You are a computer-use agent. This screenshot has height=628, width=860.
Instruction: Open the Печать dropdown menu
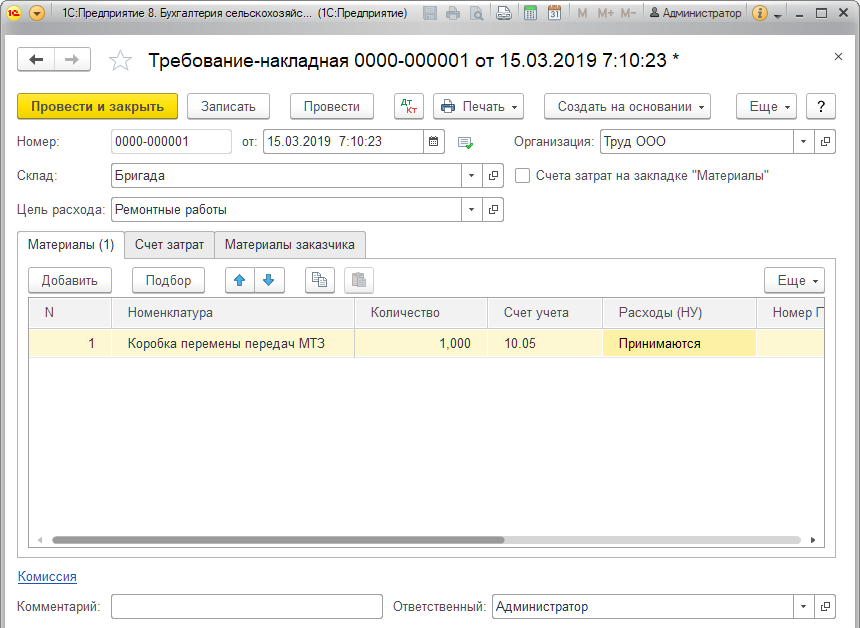(478, 106)
